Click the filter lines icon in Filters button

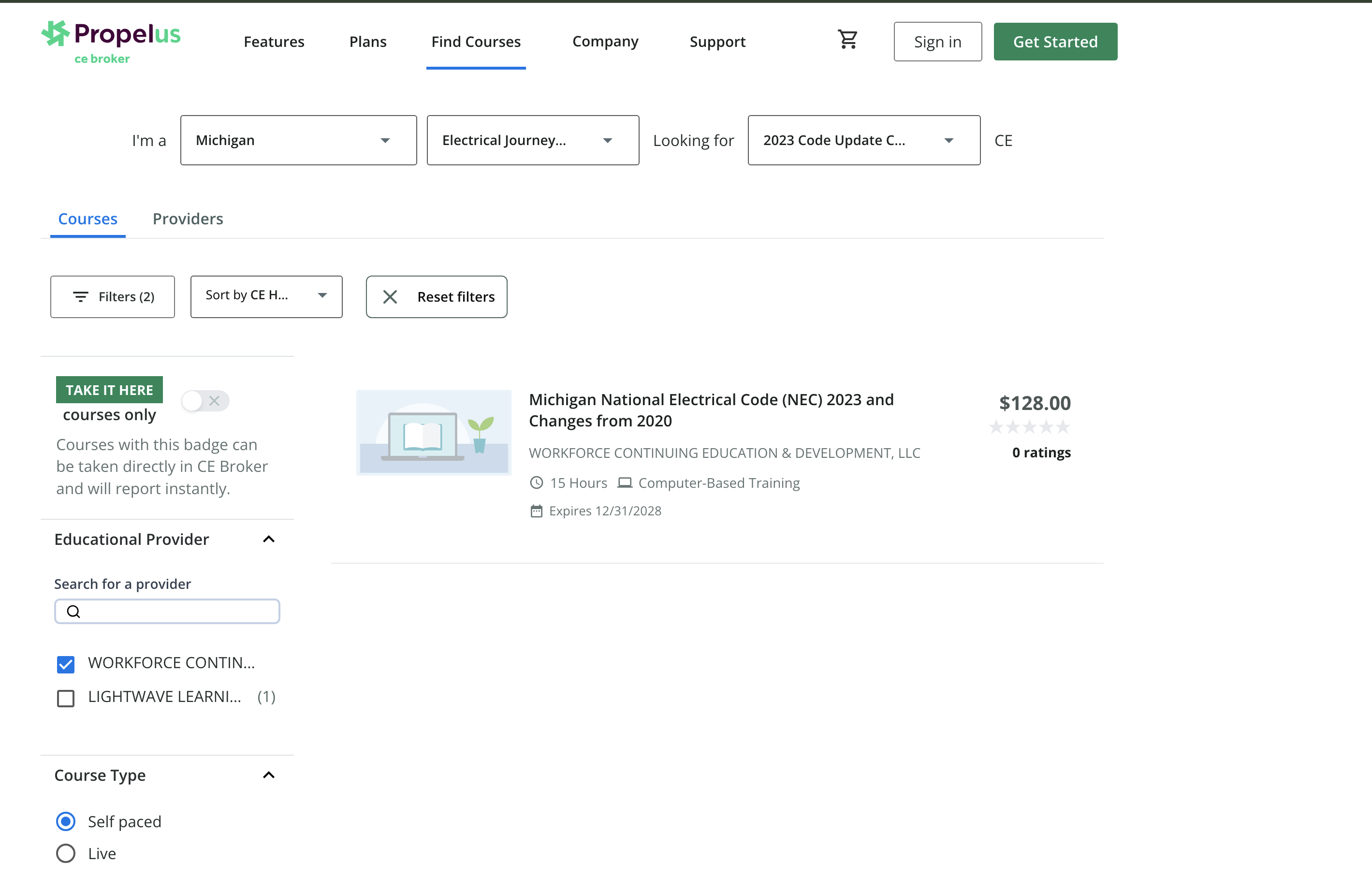point(80,297)
